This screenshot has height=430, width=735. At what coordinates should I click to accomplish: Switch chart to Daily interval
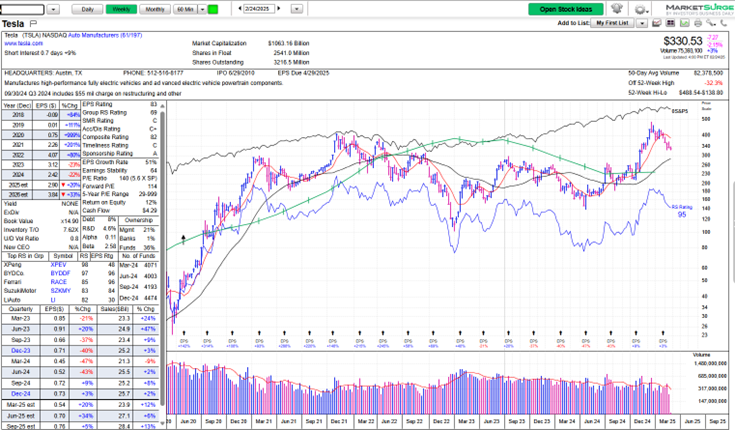87,9
